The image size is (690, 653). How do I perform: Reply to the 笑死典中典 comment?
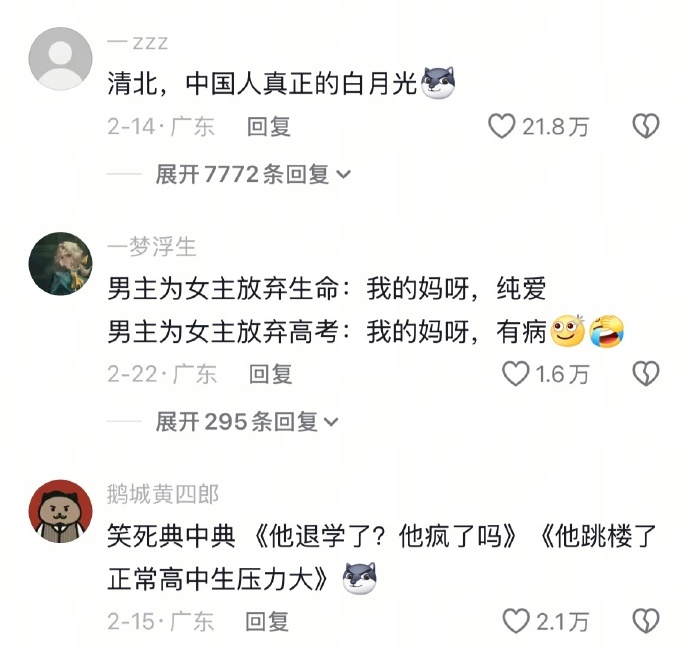tap(267, 622)
